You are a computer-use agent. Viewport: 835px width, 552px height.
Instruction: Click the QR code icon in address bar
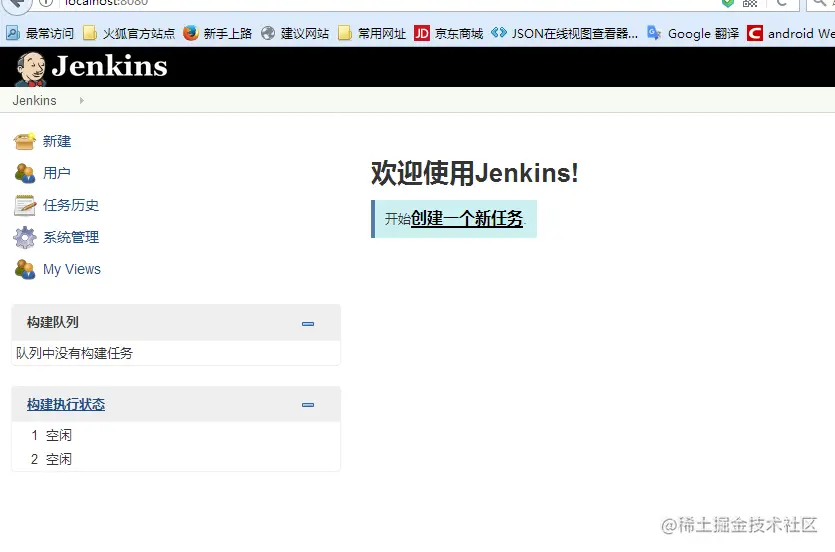(750, 3)
